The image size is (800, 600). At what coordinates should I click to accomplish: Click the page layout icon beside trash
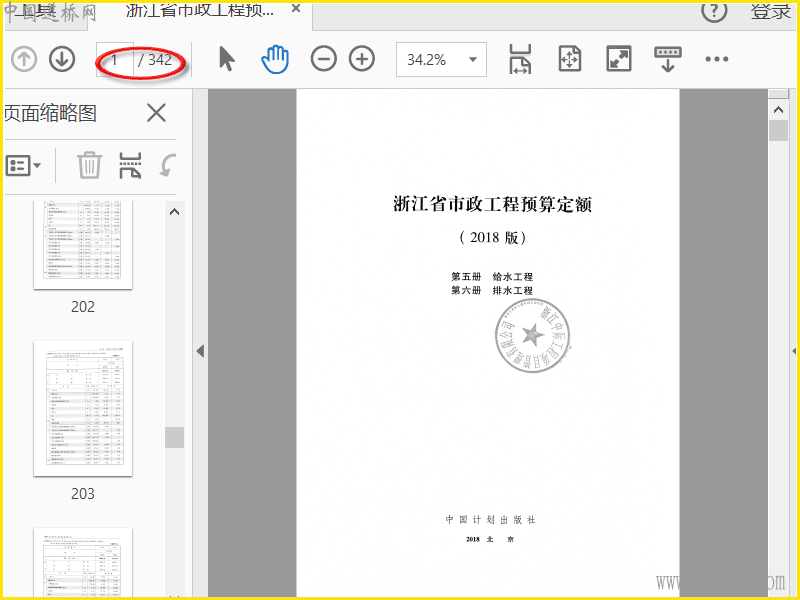(x=130, y=165)
